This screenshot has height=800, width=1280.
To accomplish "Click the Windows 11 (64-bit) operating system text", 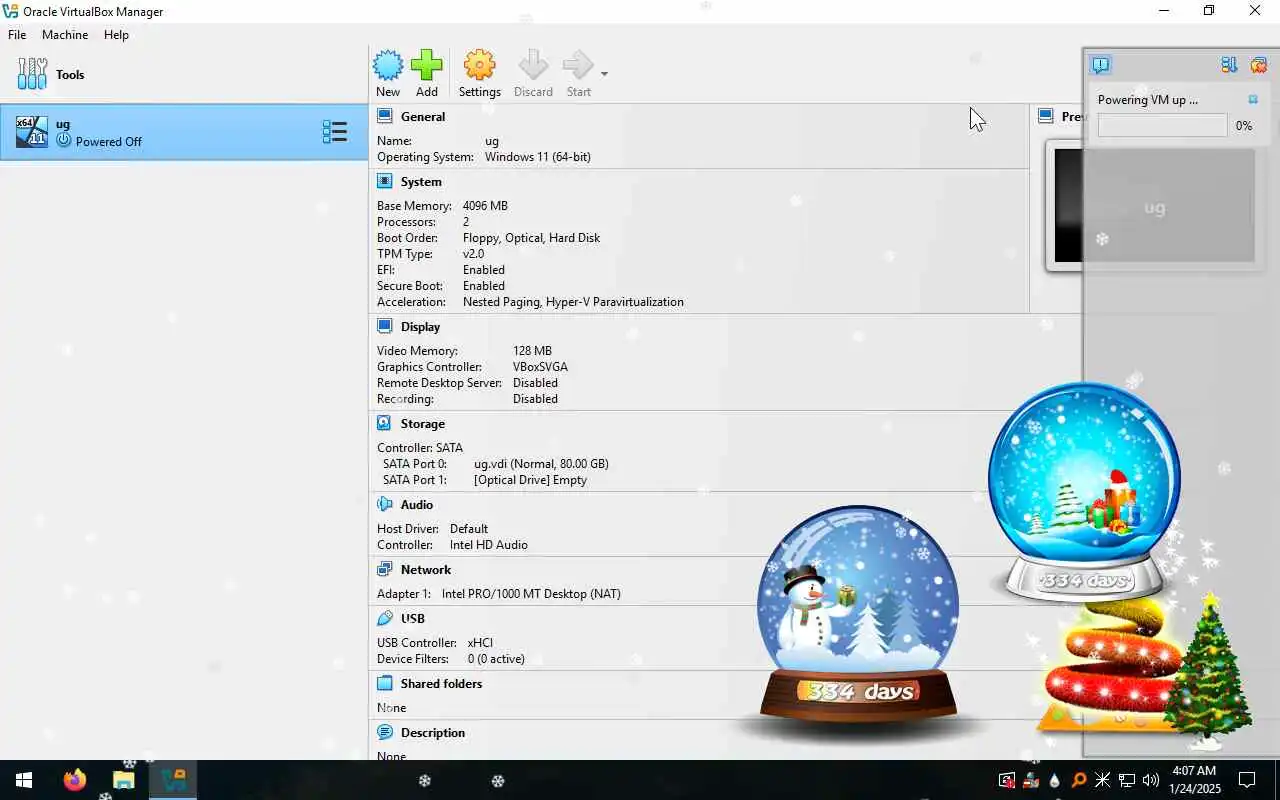I will click(538, 157).
